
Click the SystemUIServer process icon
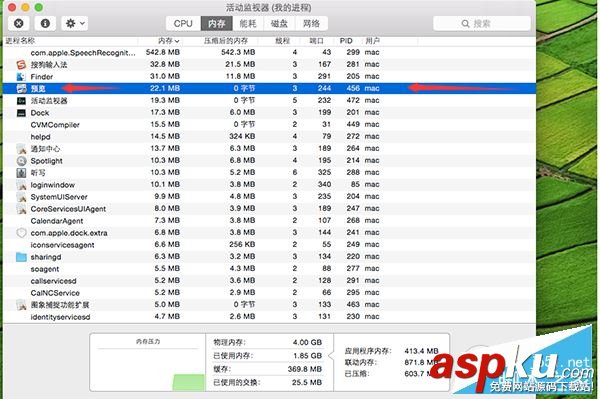coord(21,197)
